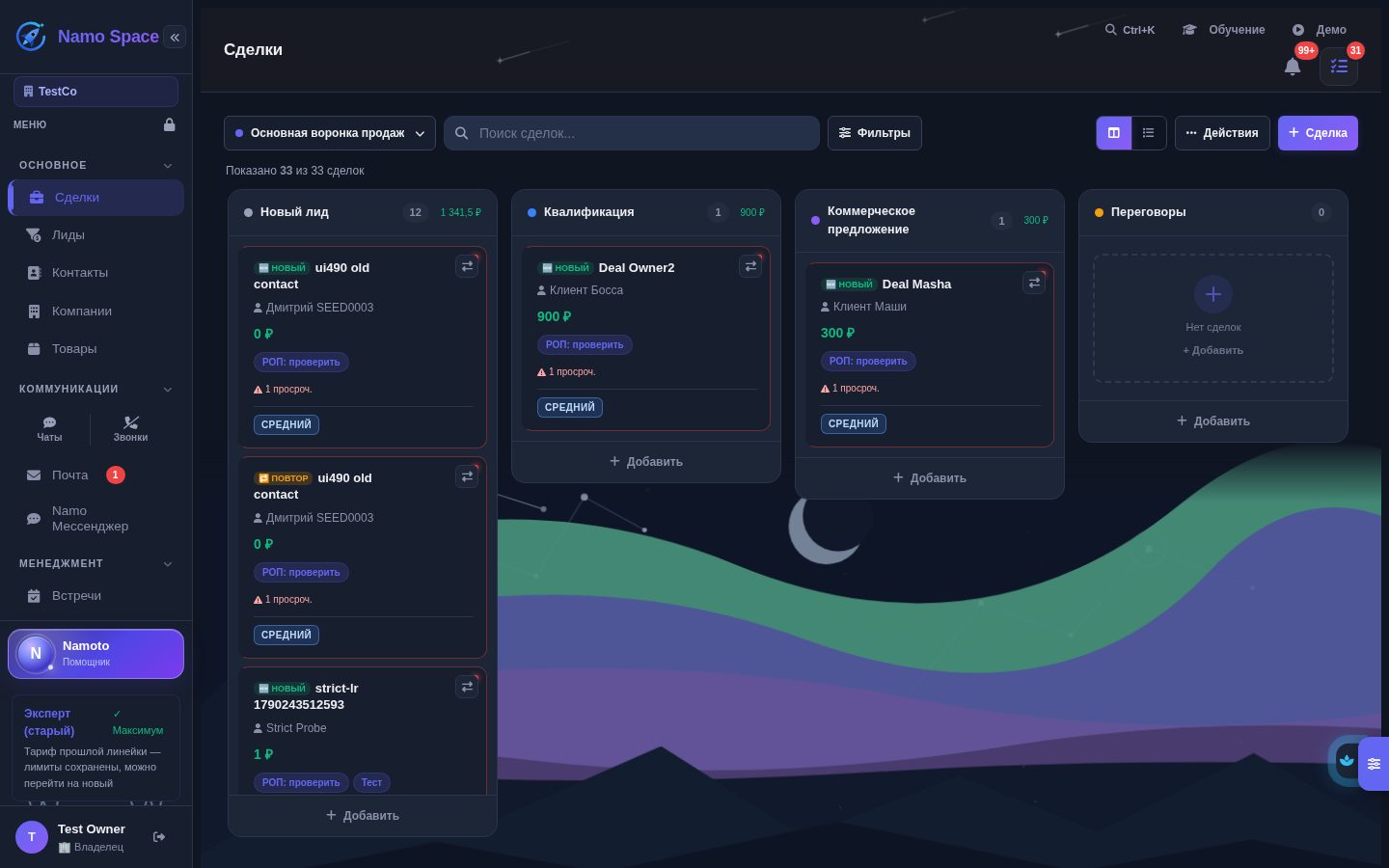This screenshot has height=868, width=1389.
Task: Open Звонки calls icon
Action: tap(131, 428)
